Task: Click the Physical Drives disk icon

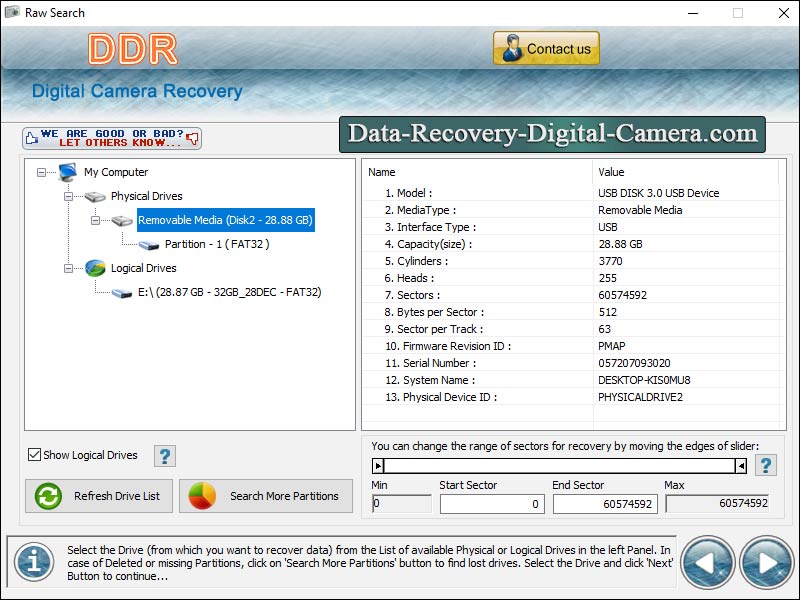Action: click(95, 196)
